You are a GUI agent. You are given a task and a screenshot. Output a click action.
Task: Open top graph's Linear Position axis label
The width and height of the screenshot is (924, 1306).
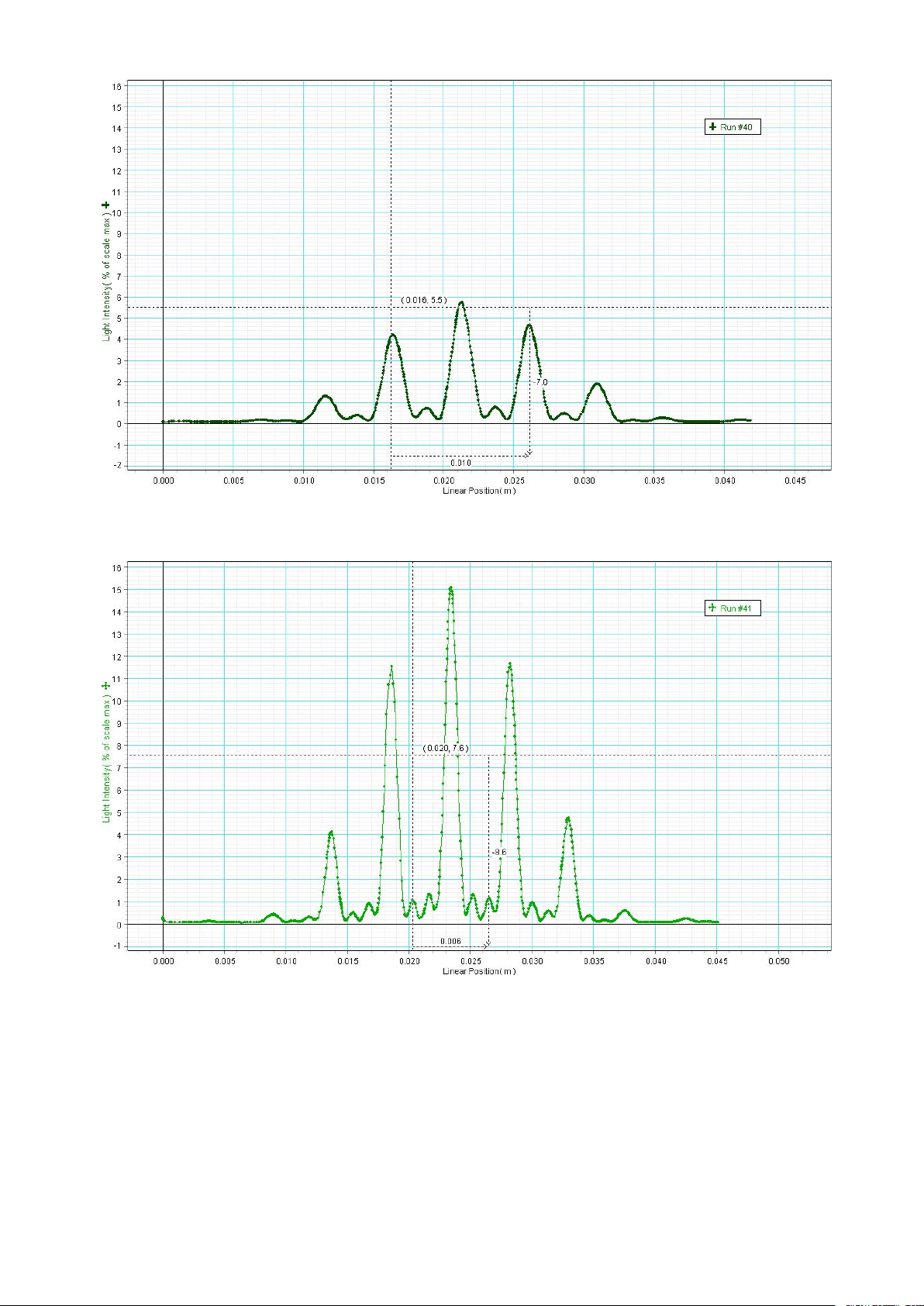click(478, 491)
